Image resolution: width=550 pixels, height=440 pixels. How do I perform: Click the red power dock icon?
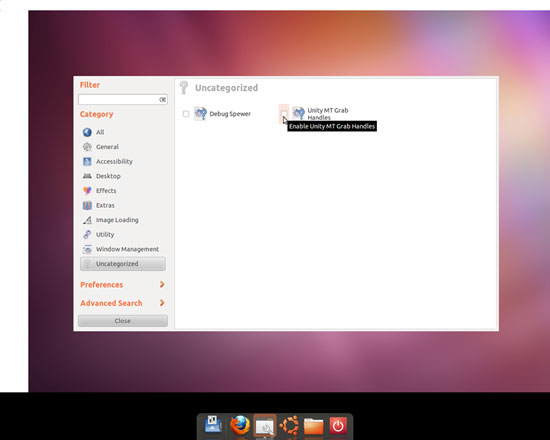[x=338, y=426]
